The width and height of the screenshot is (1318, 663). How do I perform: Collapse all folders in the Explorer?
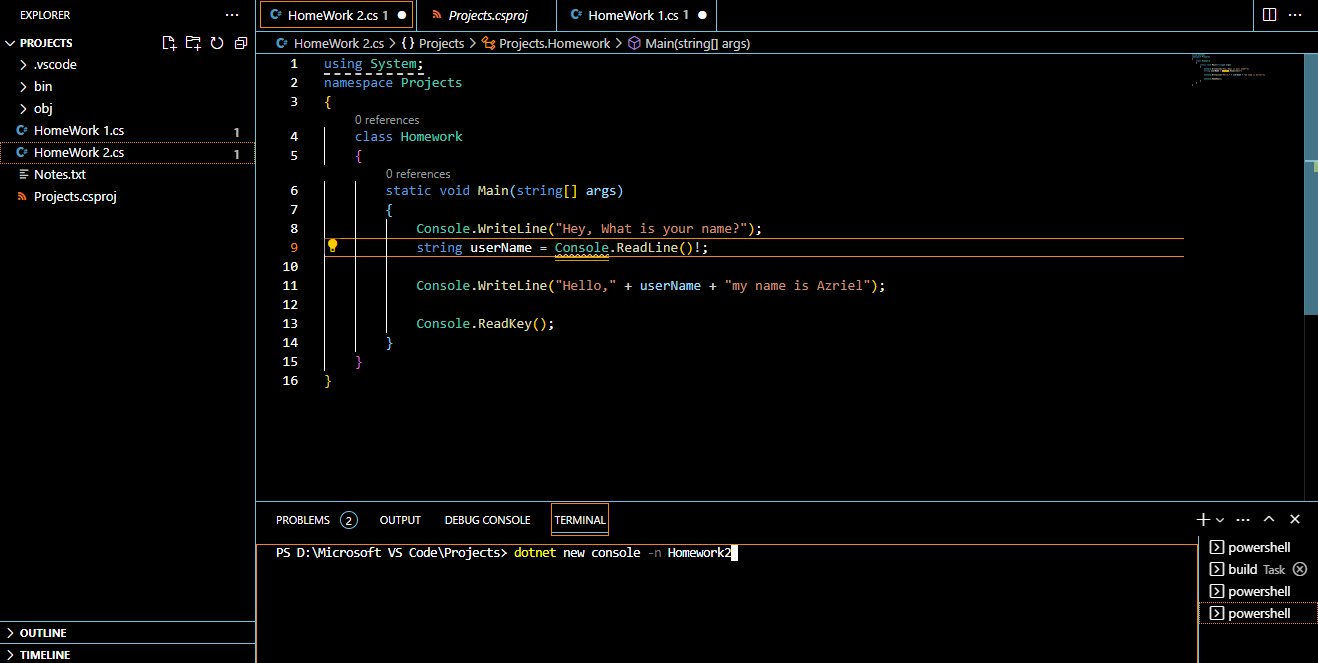[239, 43]
